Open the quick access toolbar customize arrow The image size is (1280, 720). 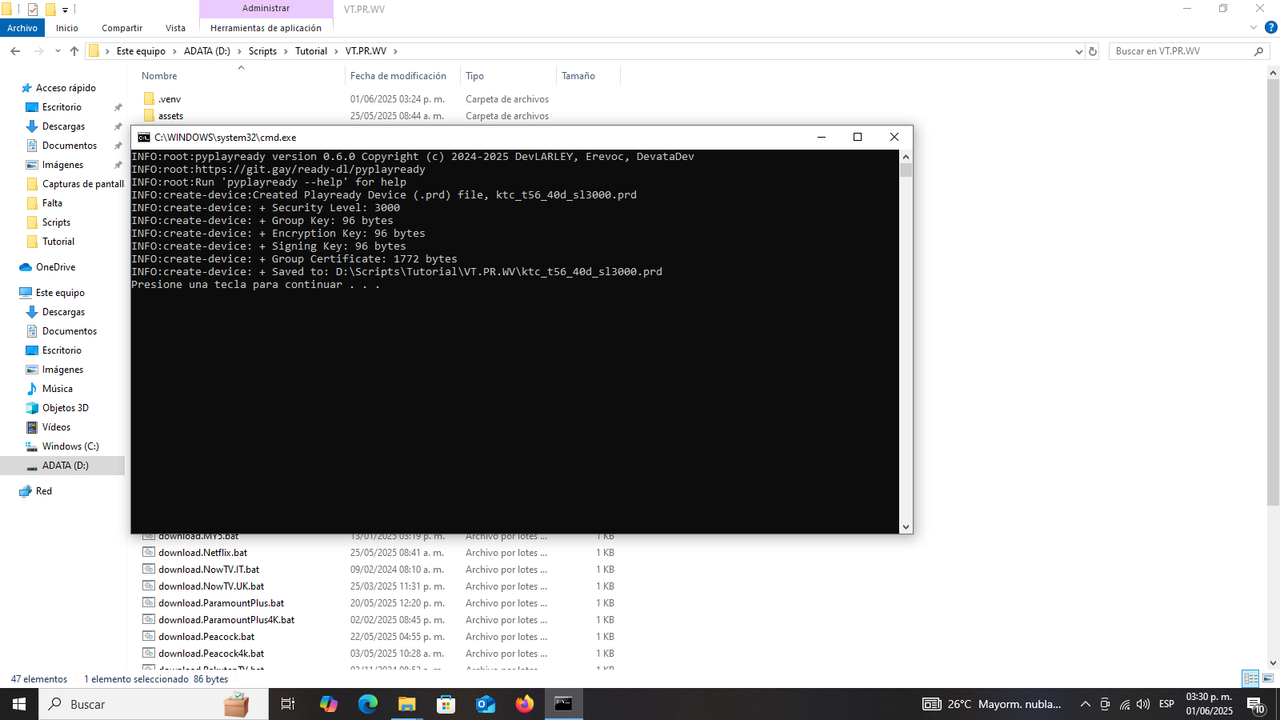click(65, 10)
